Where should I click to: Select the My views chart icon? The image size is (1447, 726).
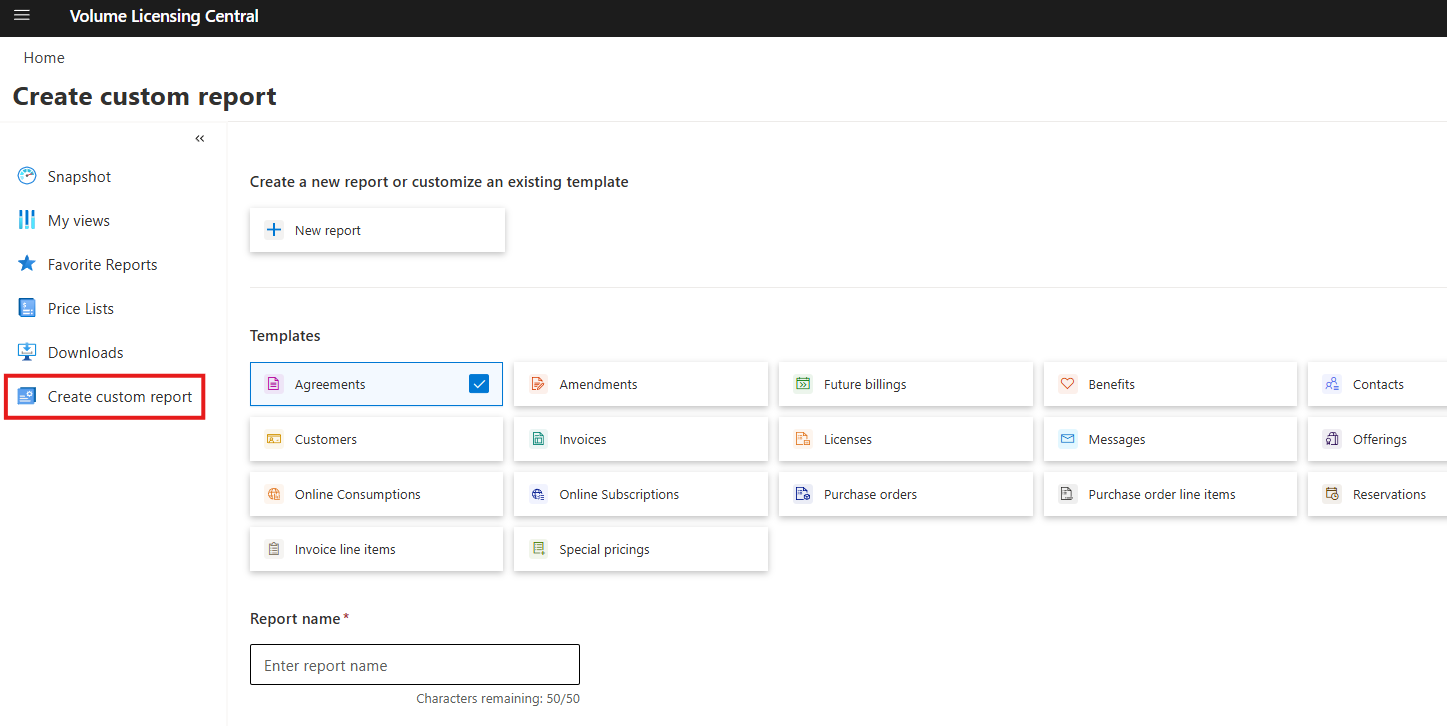click(26, 219)
